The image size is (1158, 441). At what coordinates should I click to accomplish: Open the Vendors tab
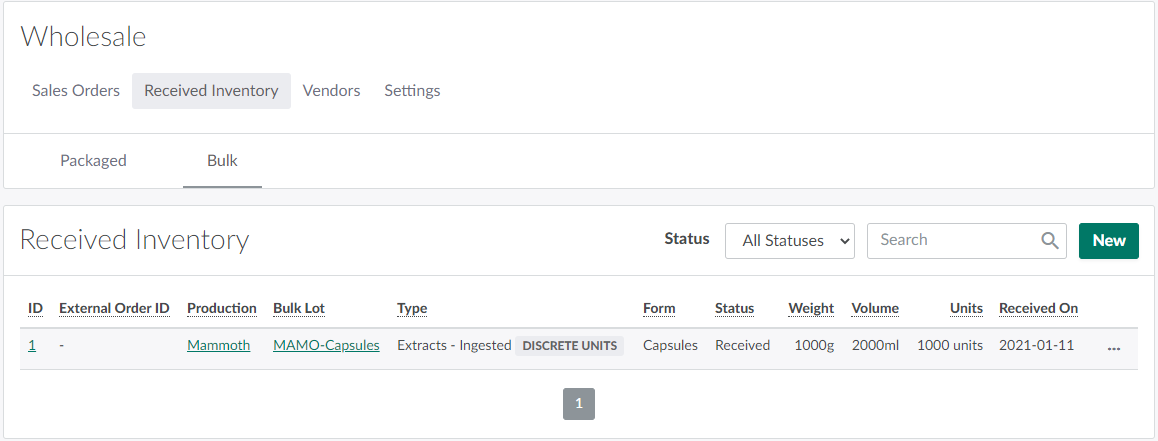click(331, 91)
